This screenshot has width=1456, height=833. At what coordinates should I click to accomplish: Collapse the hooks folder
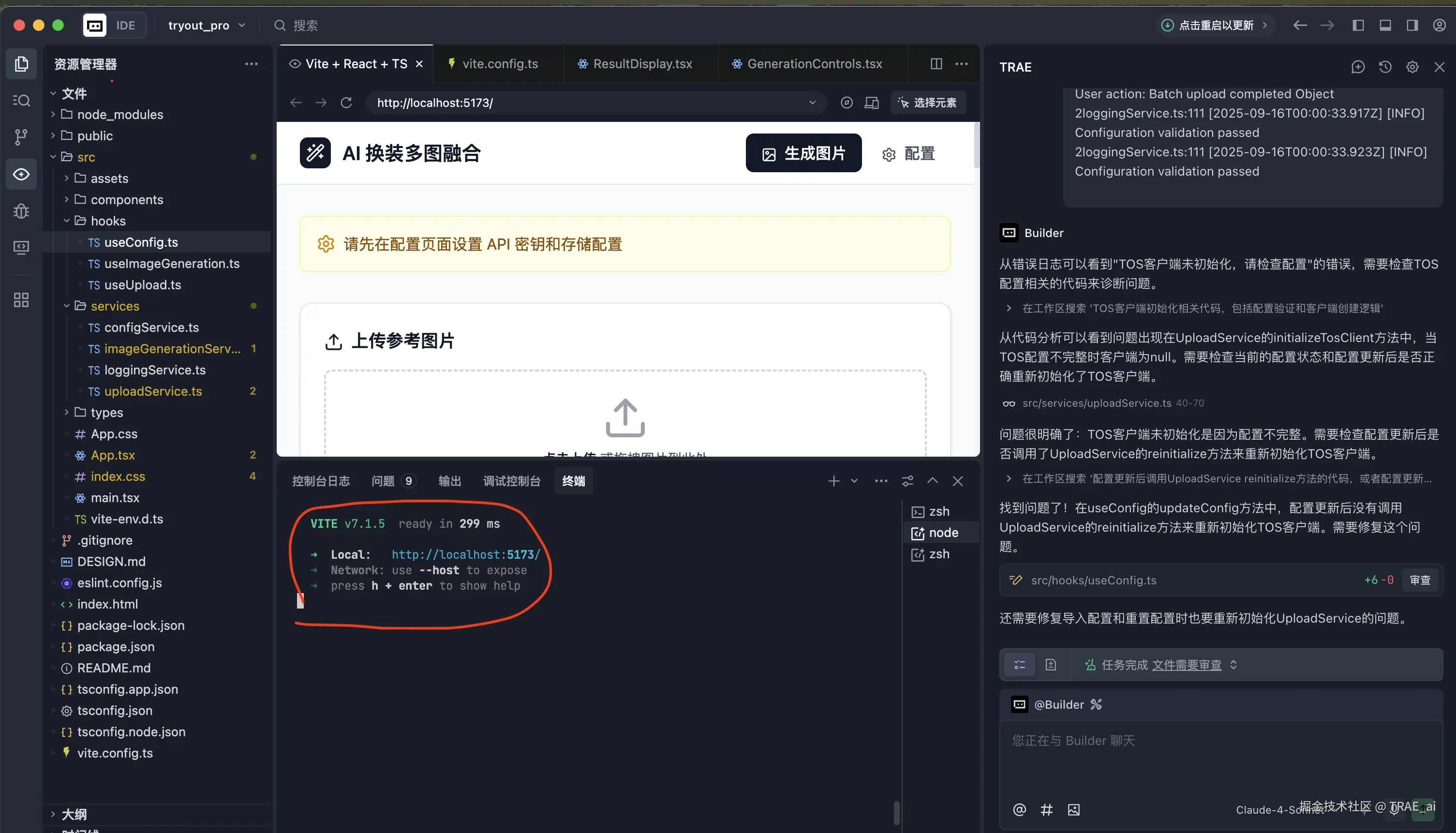pyautogui.click(x=108, y=221)
